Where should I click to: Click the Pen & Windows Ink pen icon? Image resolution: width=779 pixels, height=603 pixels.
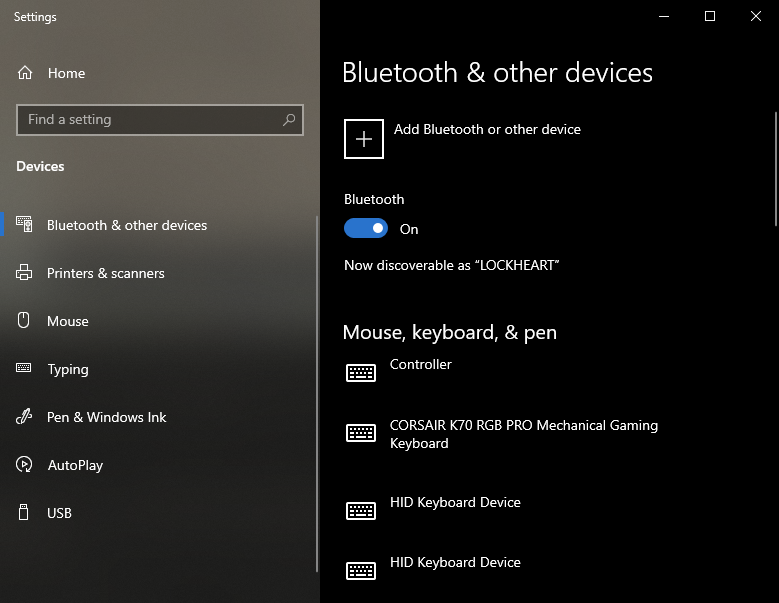tap(24, 416)
